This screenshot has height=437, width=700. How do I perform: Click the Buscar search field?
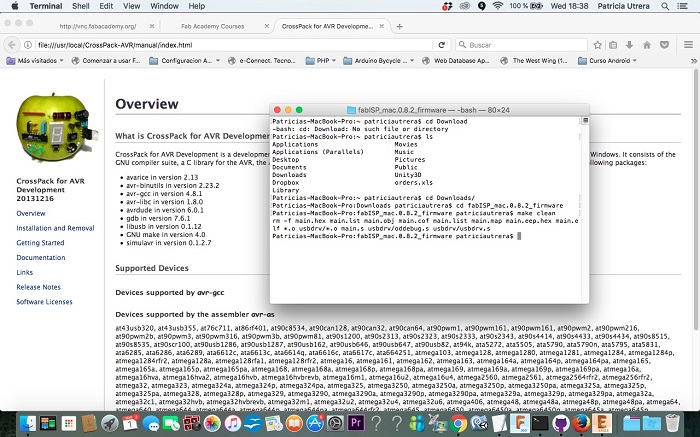(521, 45)
